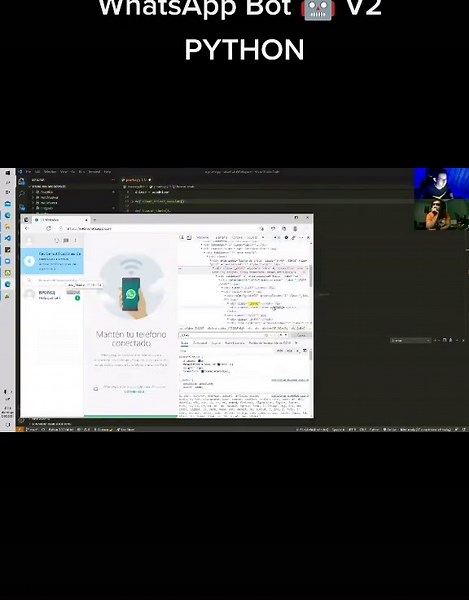Open VS Code terminal shell dropdown
The image size is (469, 600).
[411, 340]
